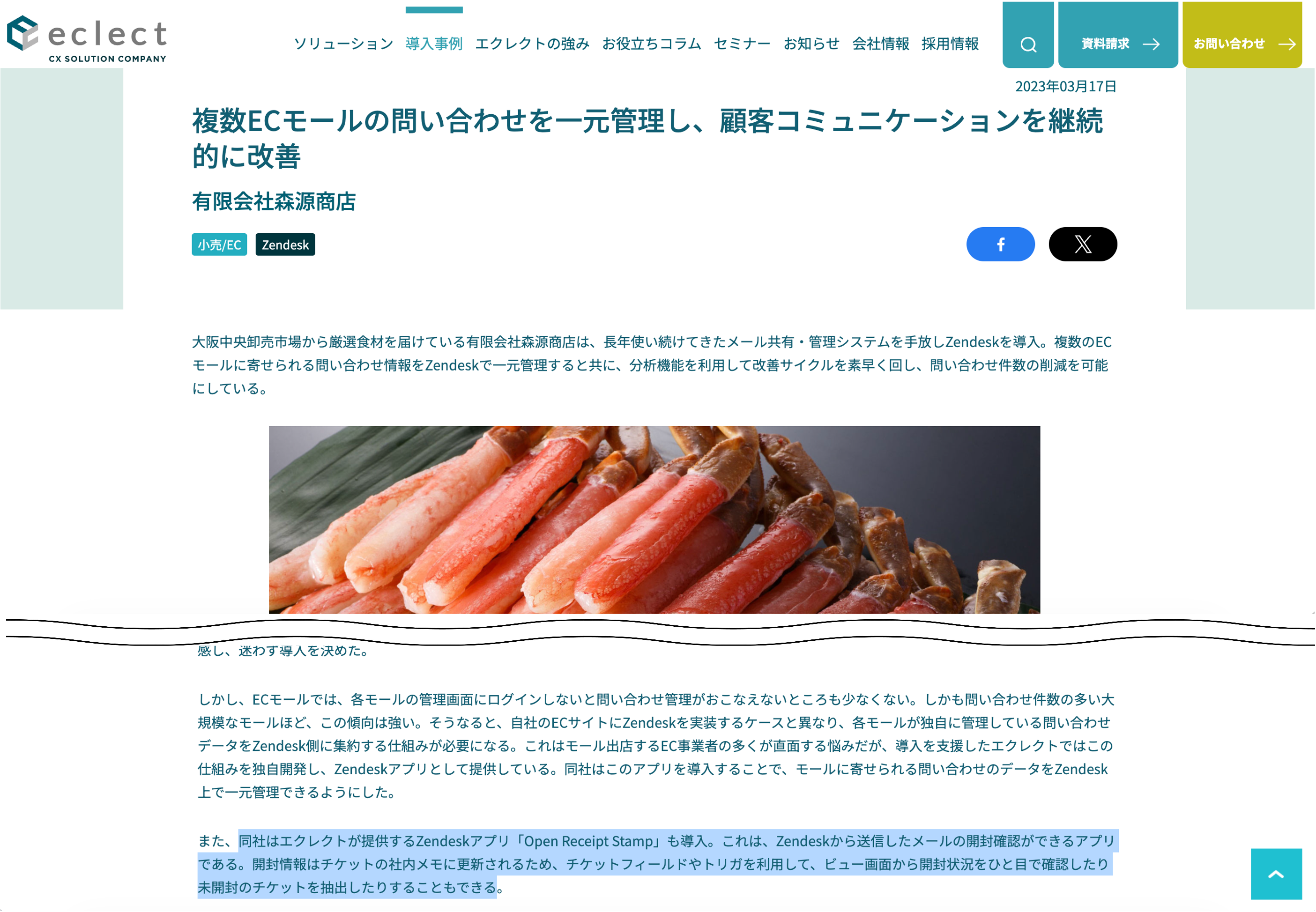Open 会社情報 navigation item
This screenshot has width=1316, height=912.
pos(881,44)
